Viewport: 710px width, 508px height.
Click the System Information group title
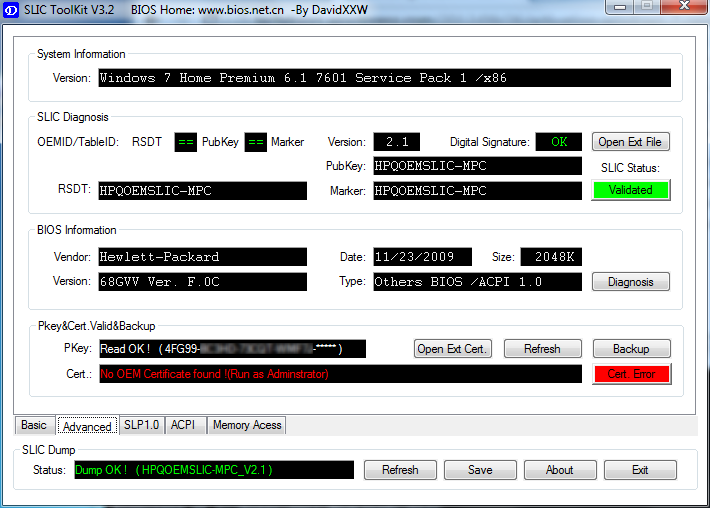point(81,54)
